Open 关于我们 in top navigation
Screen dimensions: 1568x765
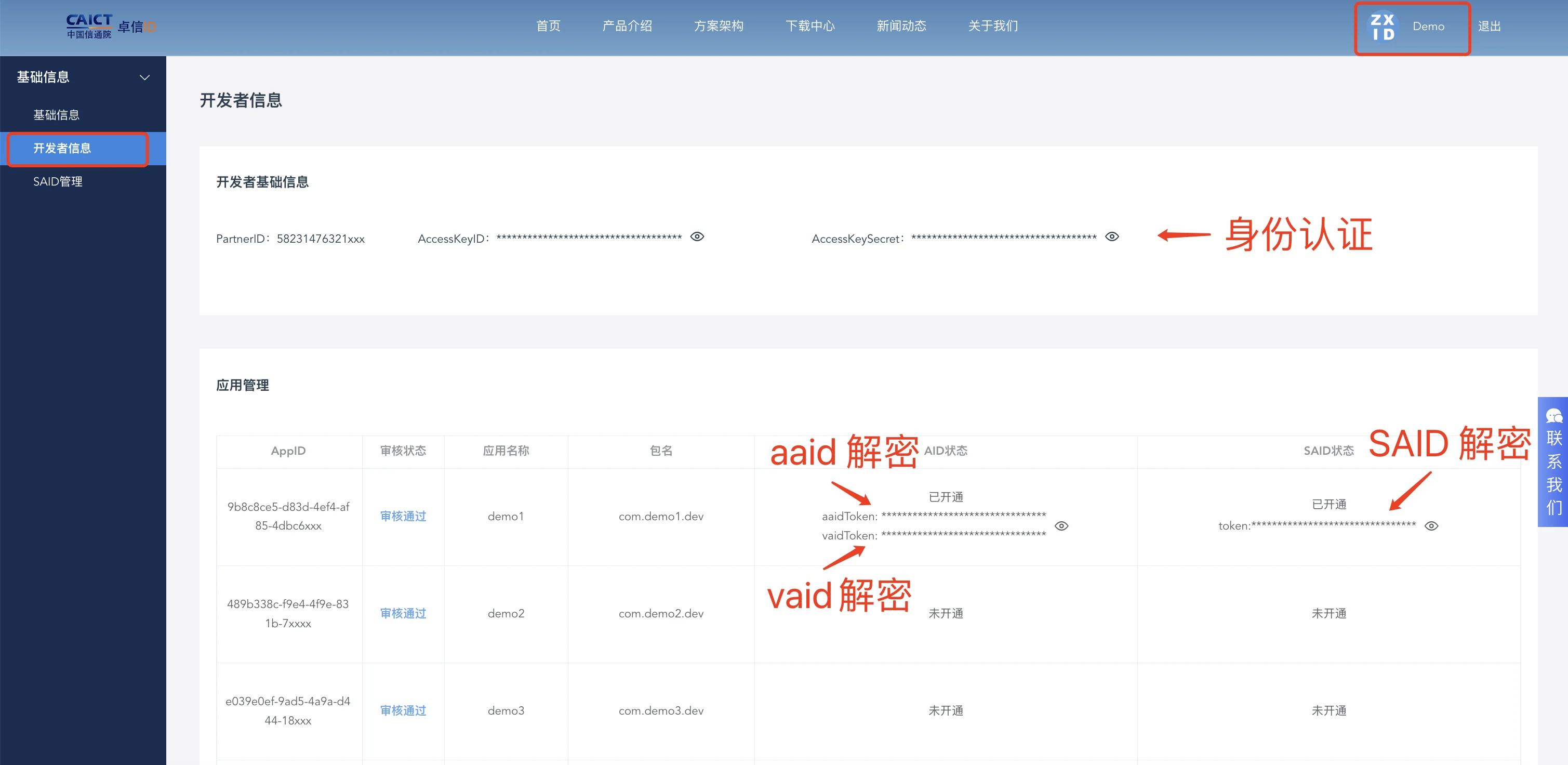click(993, 26)
